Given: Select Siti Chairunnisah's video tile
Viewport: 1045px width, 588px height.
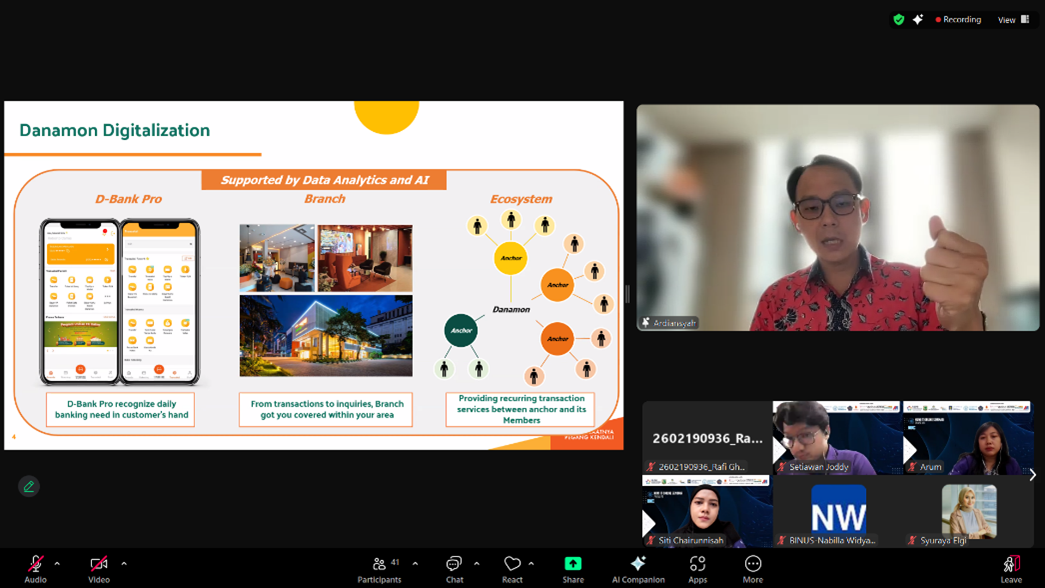Looking at the screenshot, I should [x=706, y=511].
